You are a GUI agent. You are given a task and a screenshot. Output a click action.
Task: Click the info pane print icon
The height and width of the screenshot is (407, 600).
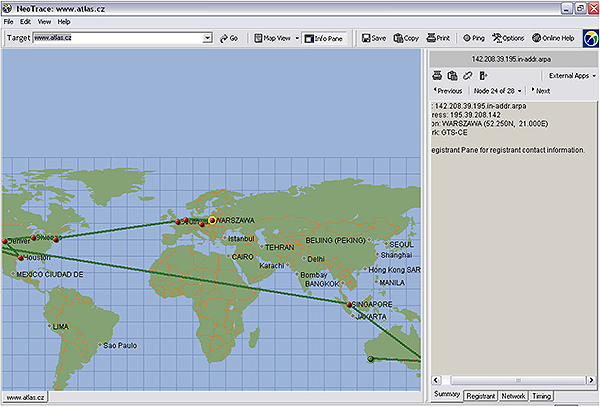(x=437, y=76)
